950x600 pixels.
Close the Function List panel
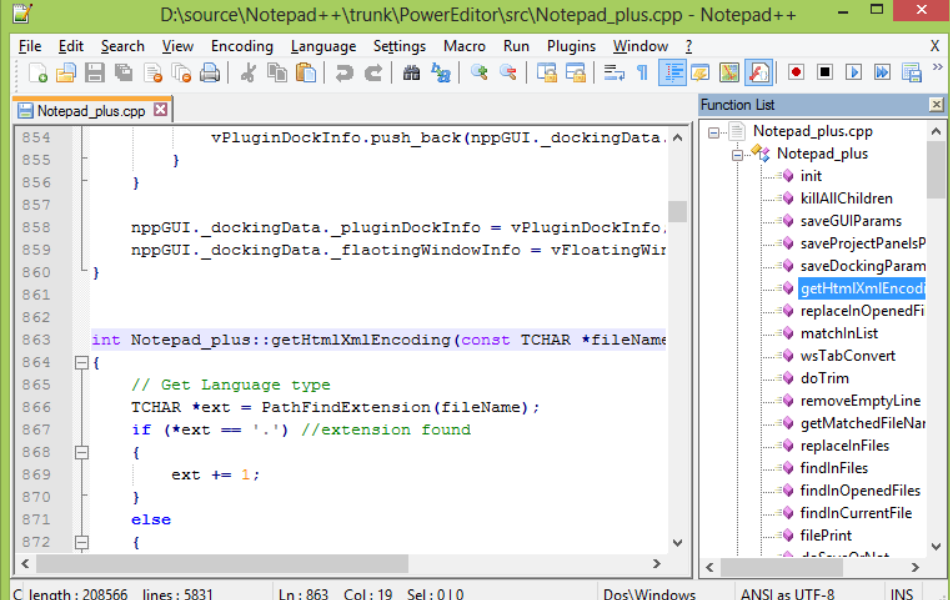coord(936,105)
